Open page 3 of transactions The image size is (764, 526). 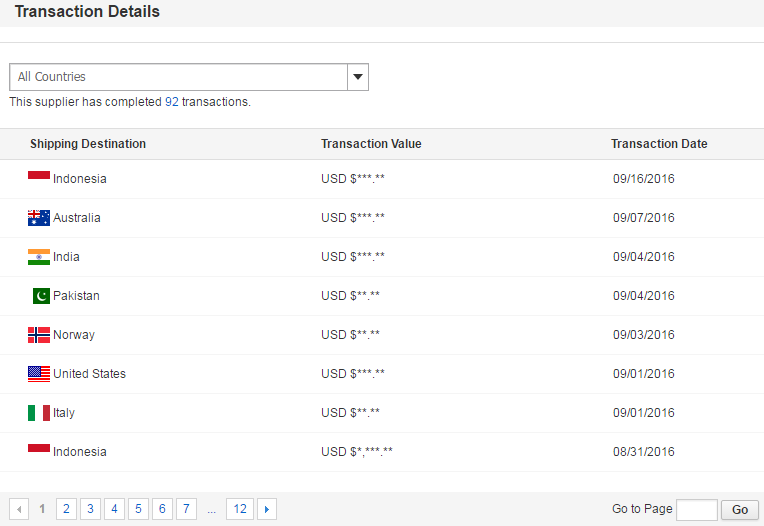(90, 509)
